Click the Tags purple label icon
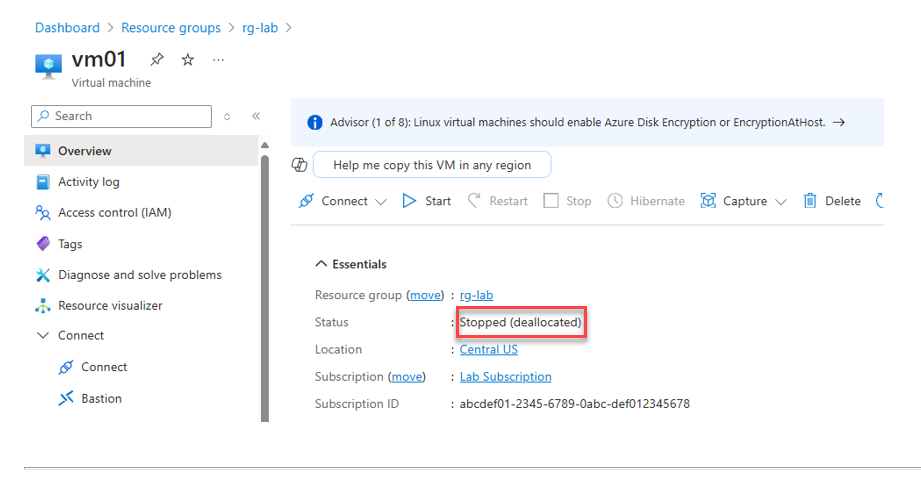921x496 pixels. 43,243
